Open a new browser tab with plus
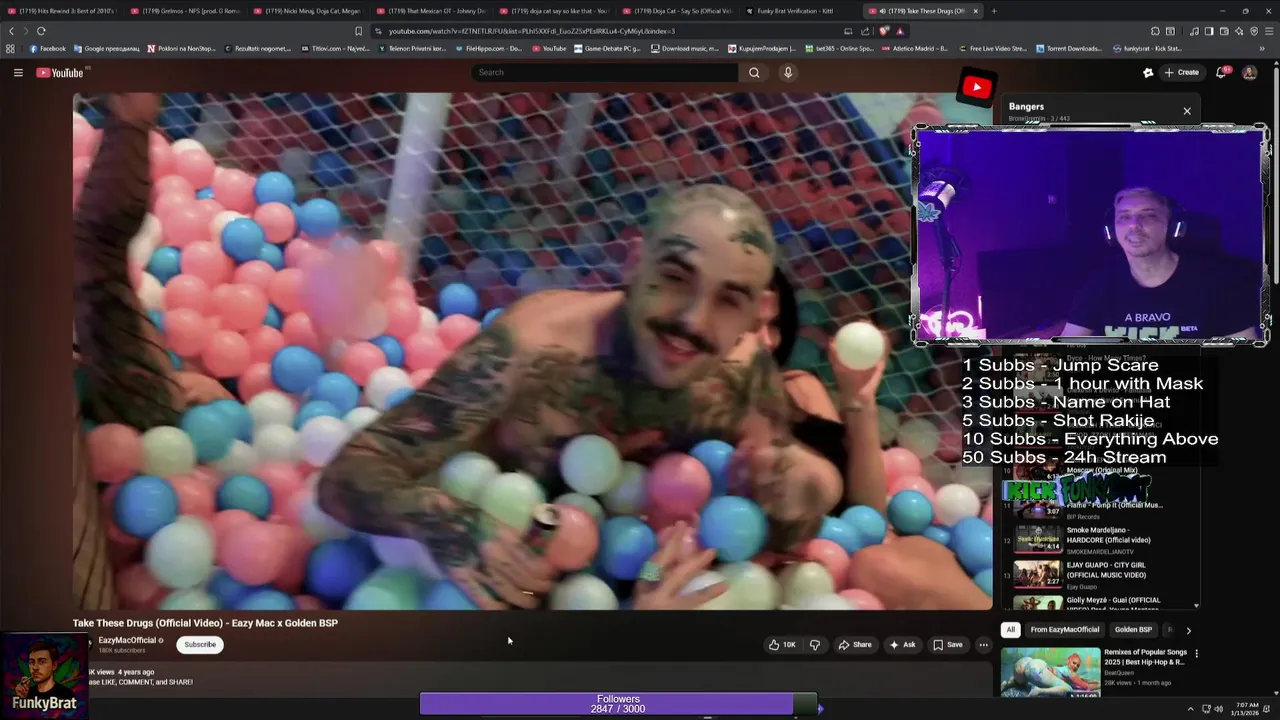 (x=994, y=11)
